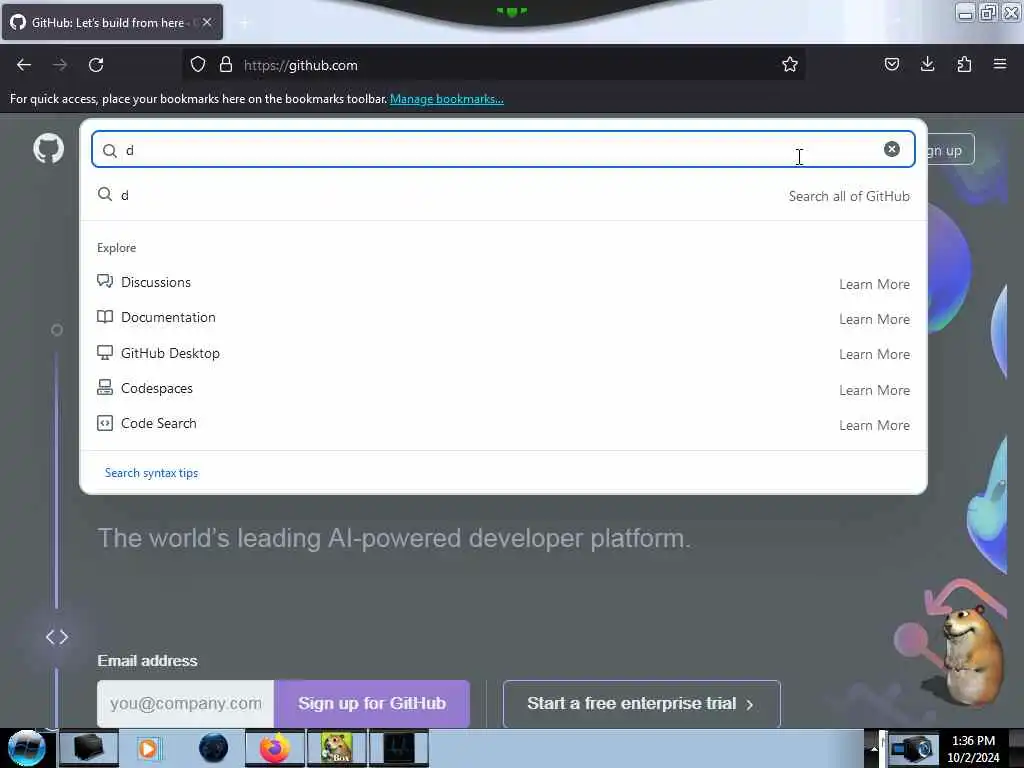Click the GitHub Desktop monitor icon
Image resolution: width=1024 pixels, height=768 pixels.
pyautogui.click(x=104, y=353)
